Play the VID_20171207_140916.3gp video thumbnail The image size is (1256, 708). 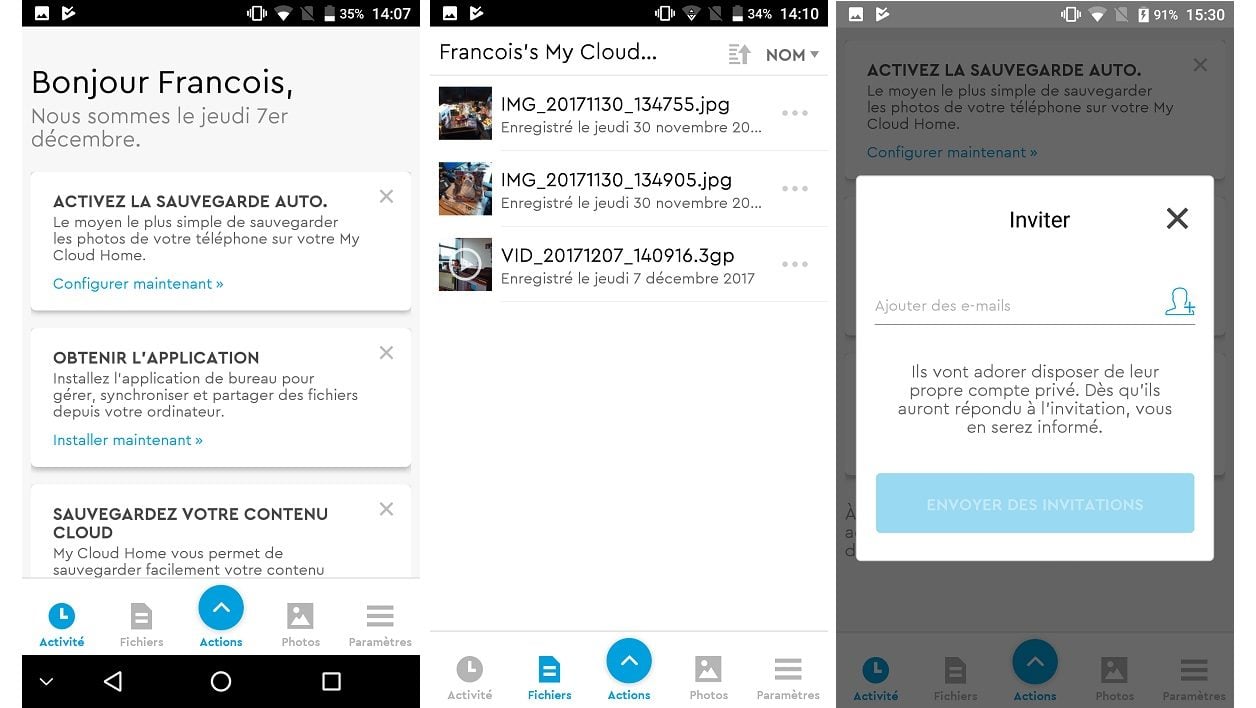click(465, 264)
